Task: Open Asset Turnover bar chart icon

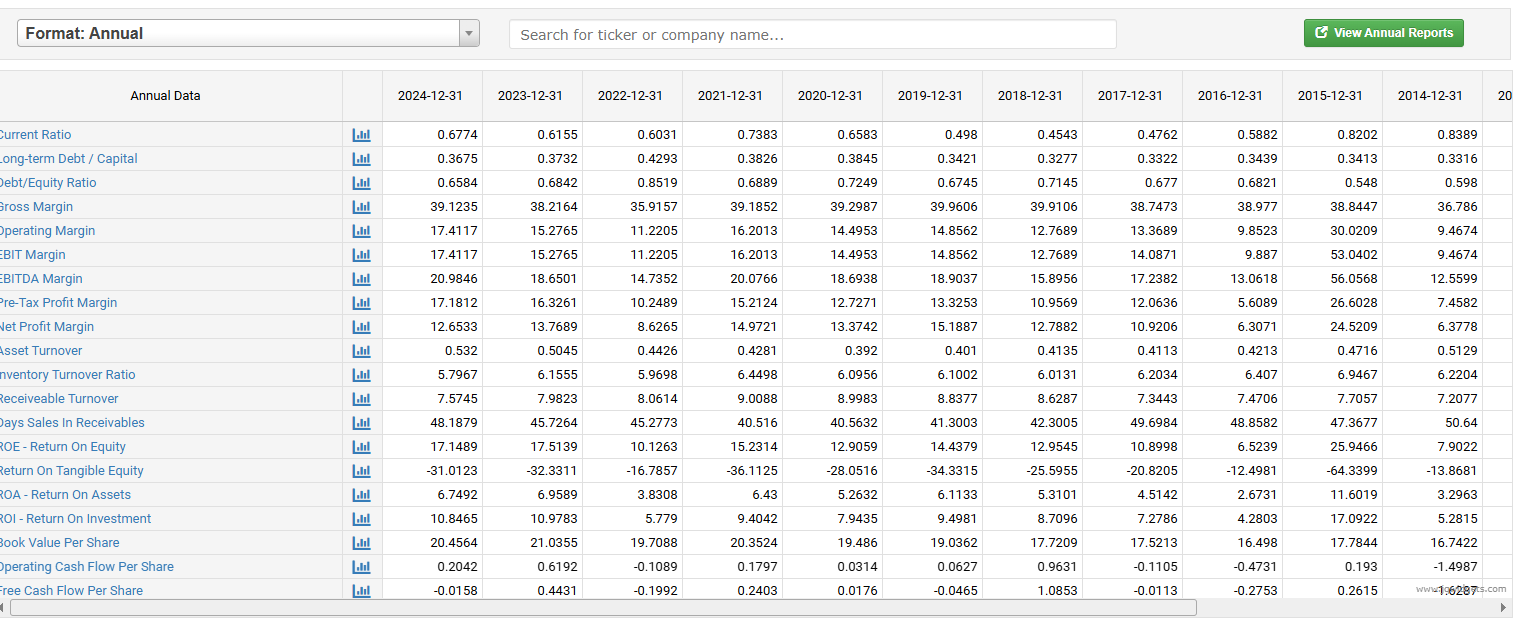Action: click(361, 351)
